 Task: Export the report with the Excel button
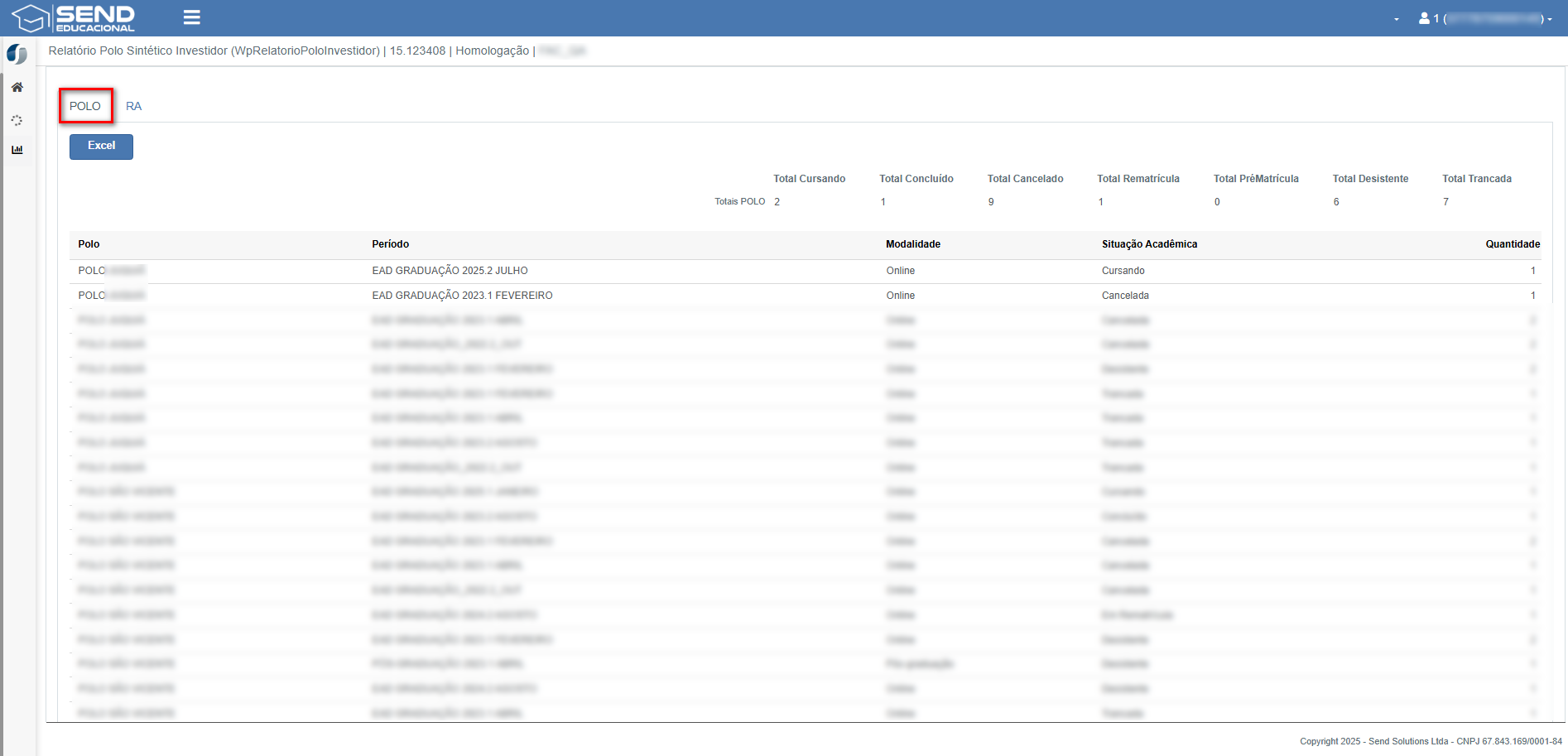[x=101, y=146]
